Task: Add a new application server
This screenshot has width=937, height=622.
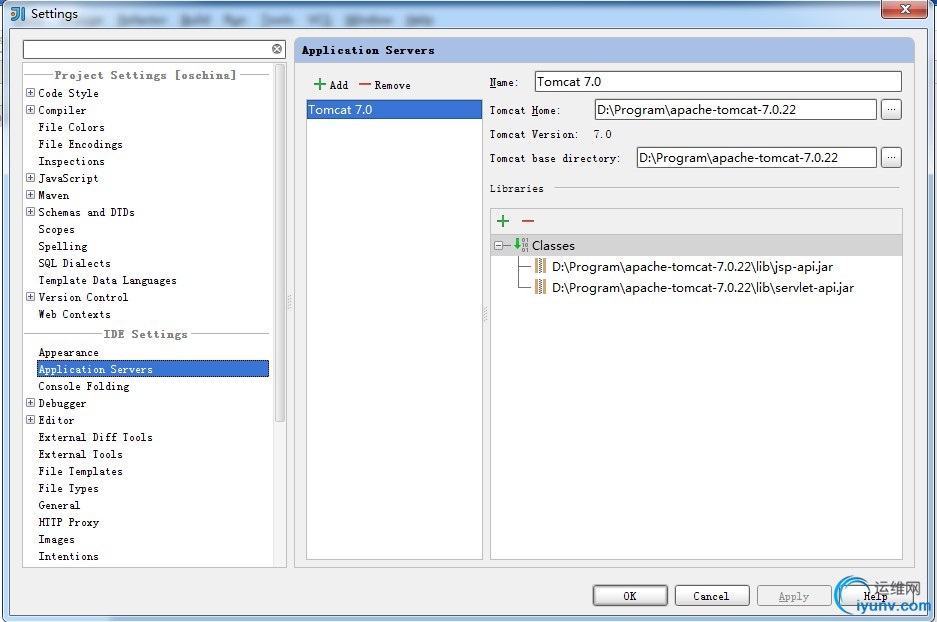Action: [331, 85]
